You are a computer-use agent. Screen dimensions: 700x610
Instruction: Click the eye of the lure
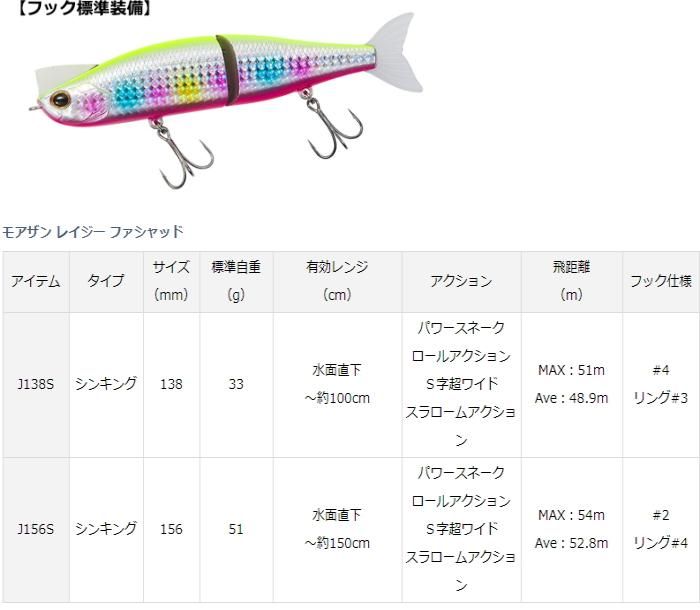[x=62, y=99]
